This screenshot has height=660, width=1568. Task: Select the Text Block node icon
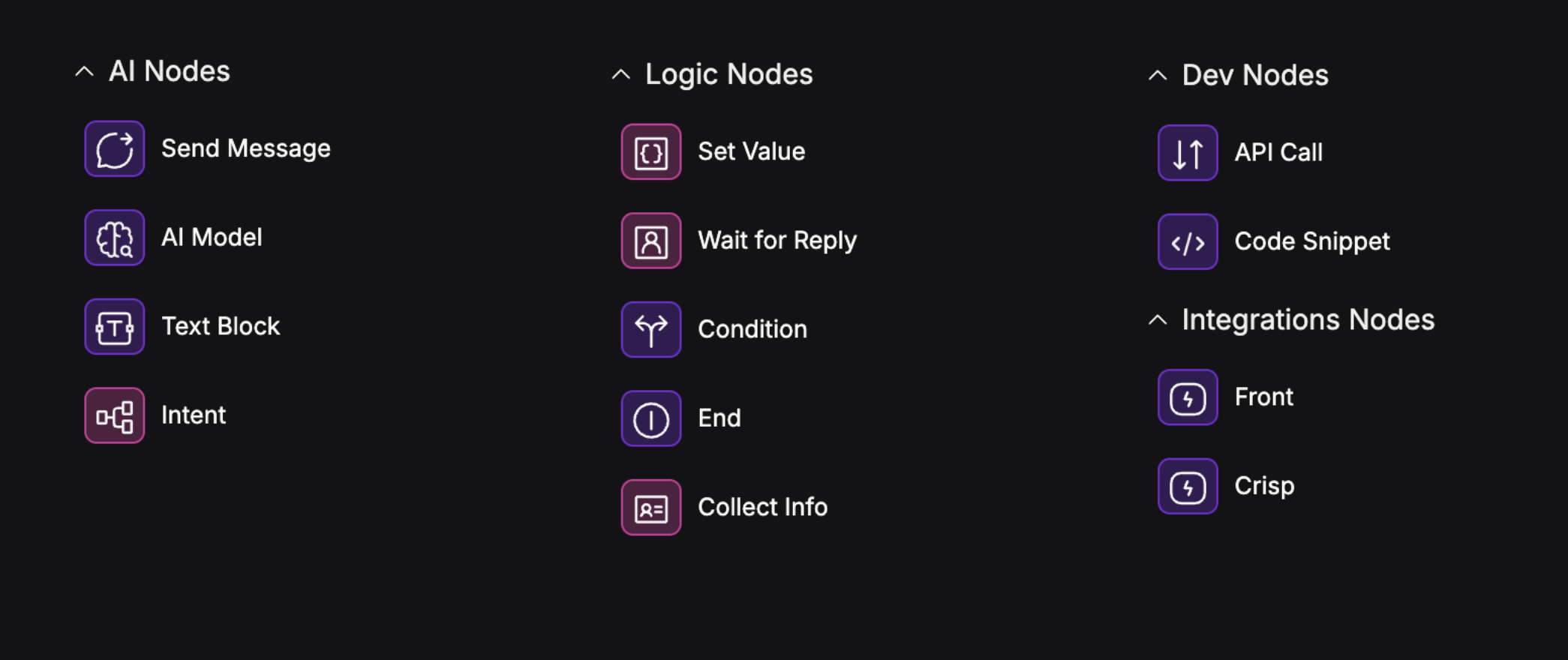click(x=114, y=326)
